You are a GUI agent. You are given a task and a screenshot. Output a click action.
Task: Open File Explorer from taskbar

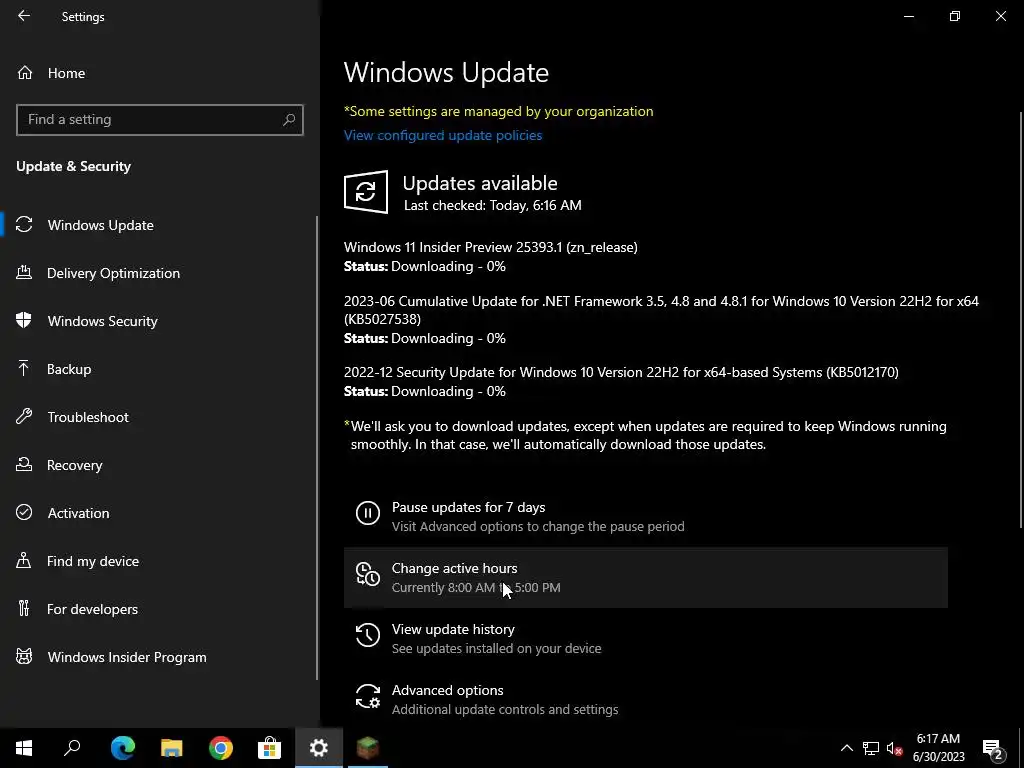(x=172, y=748)
